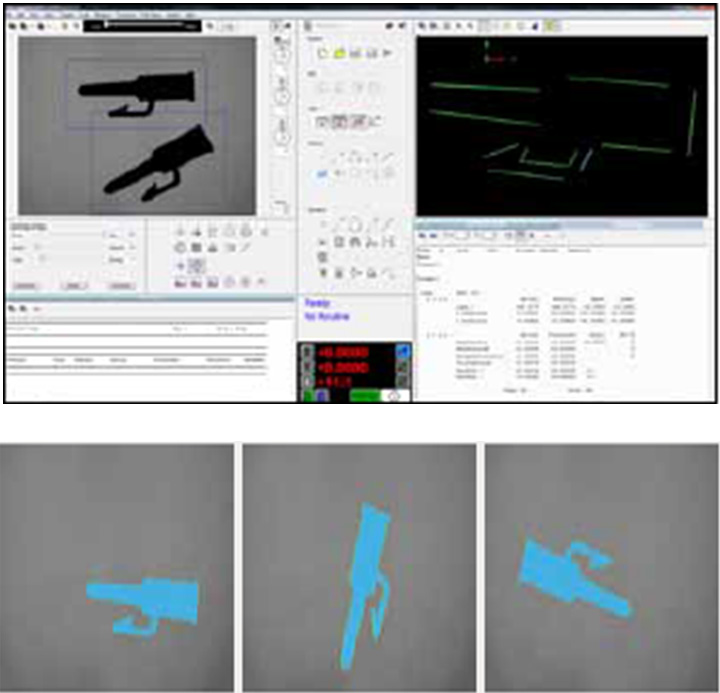Viewport: 720px width, 693px height.
Task: Click the middle button at the lighting panel bottom
Action: click(x=74, y=286)
